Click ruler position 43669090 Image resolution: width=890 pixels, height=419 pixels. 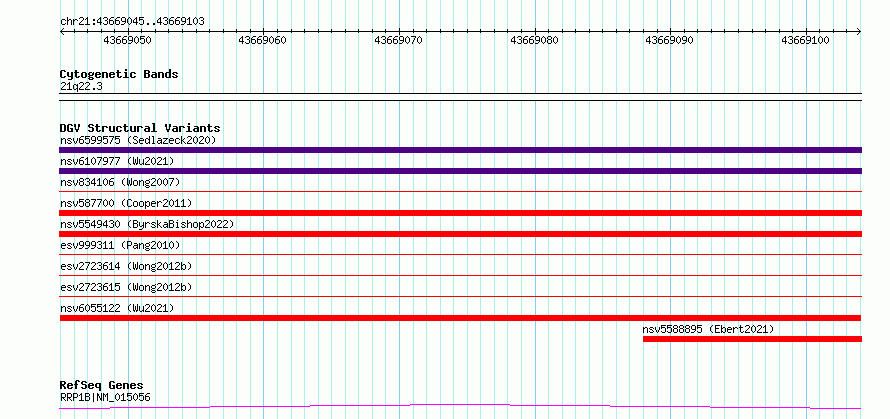point(670,40)
